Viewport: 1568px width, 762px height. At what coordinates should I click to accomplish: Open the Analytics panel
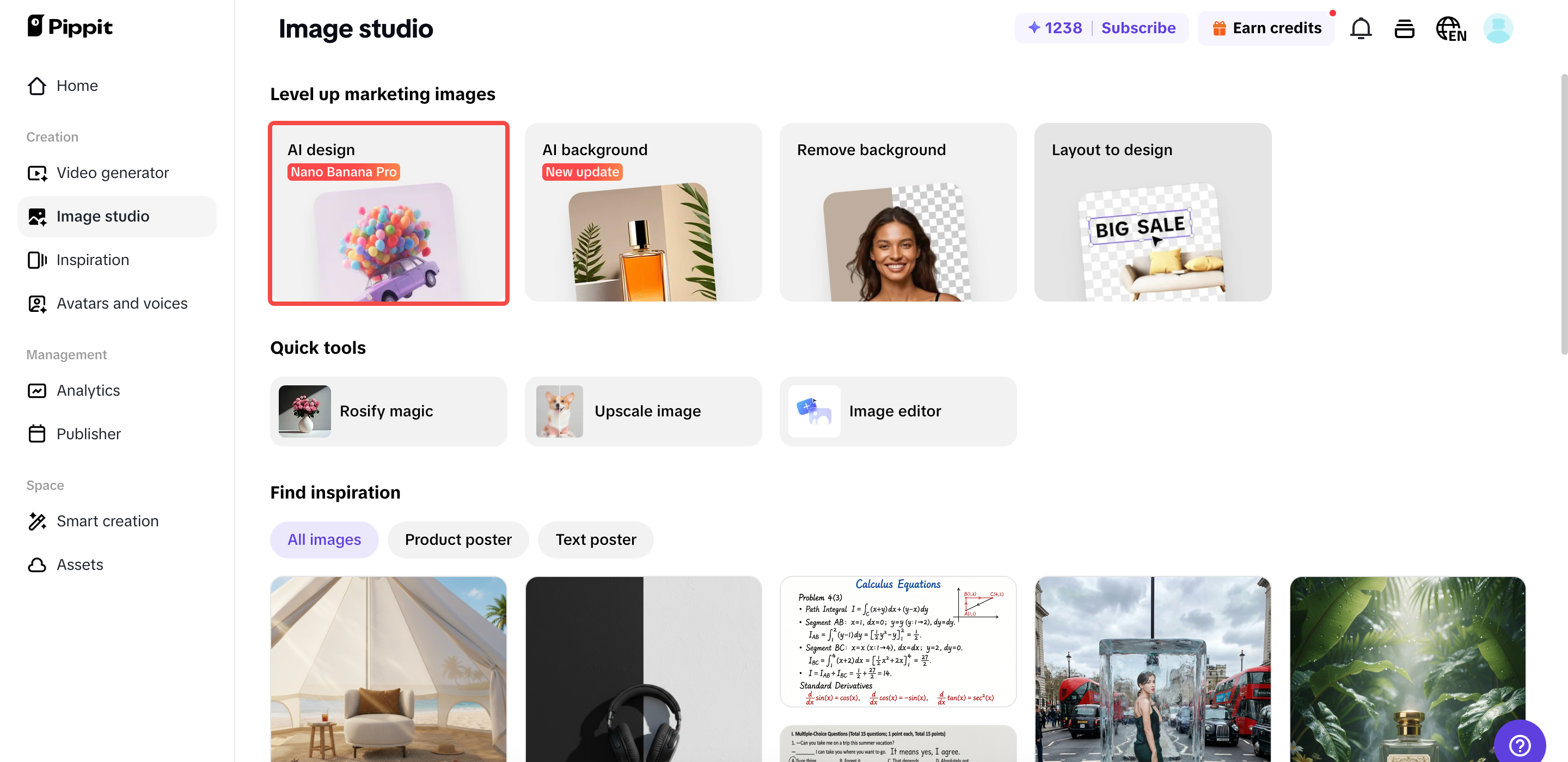[x=88, y=390]
